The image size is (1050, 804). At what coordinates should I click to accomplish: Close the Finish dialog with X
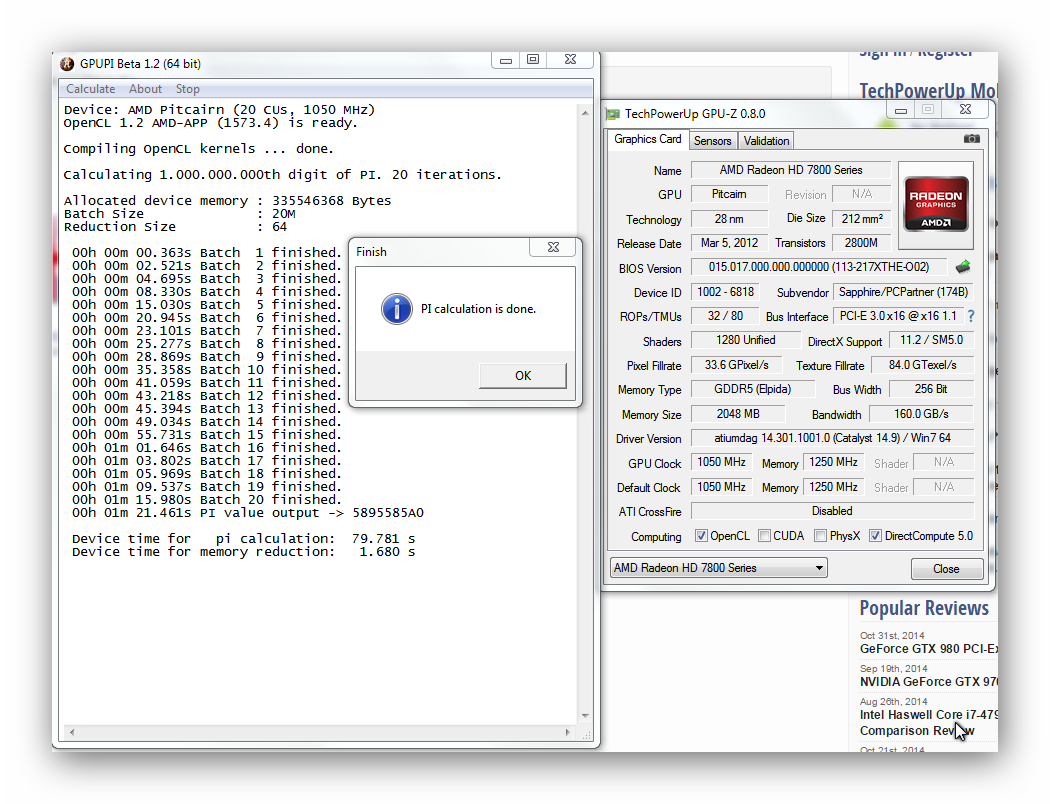pyautogui.click(x=553, y=247)
